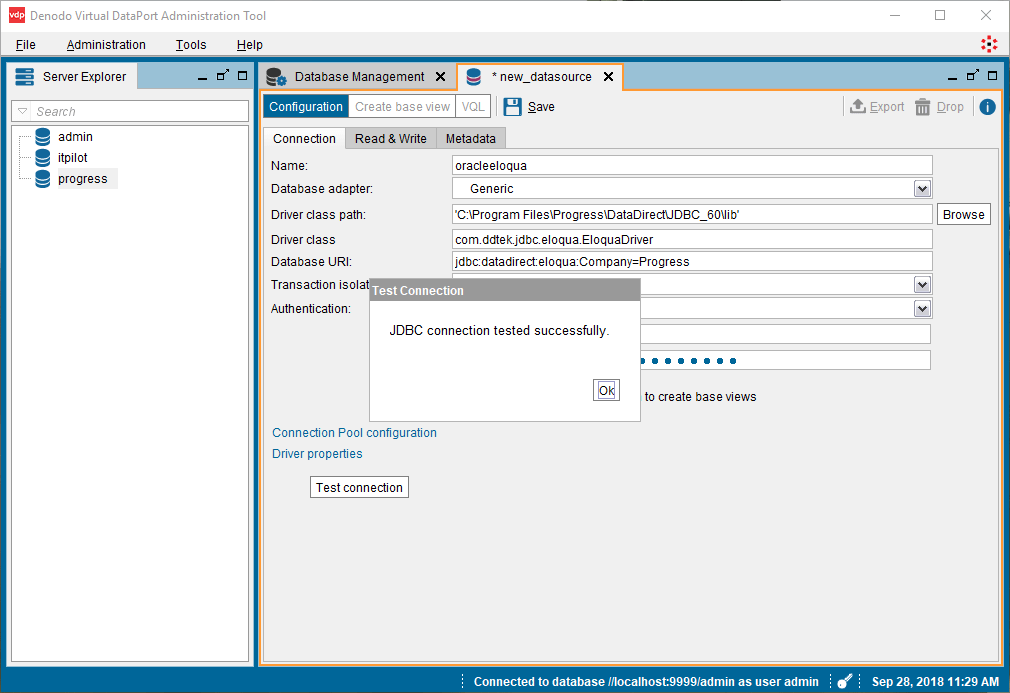Select the progress database in tree
The width and height of the screenshot is (1010, 693).
(x=82, y=179)
